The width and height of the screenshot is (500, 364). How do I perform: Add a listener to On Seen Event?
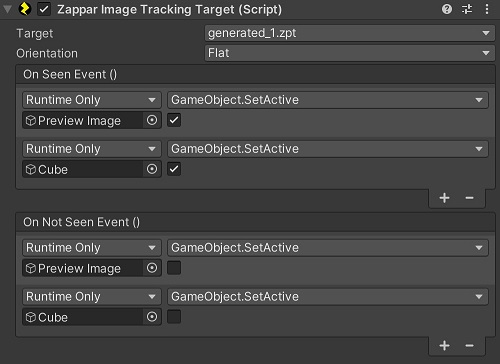444,198
